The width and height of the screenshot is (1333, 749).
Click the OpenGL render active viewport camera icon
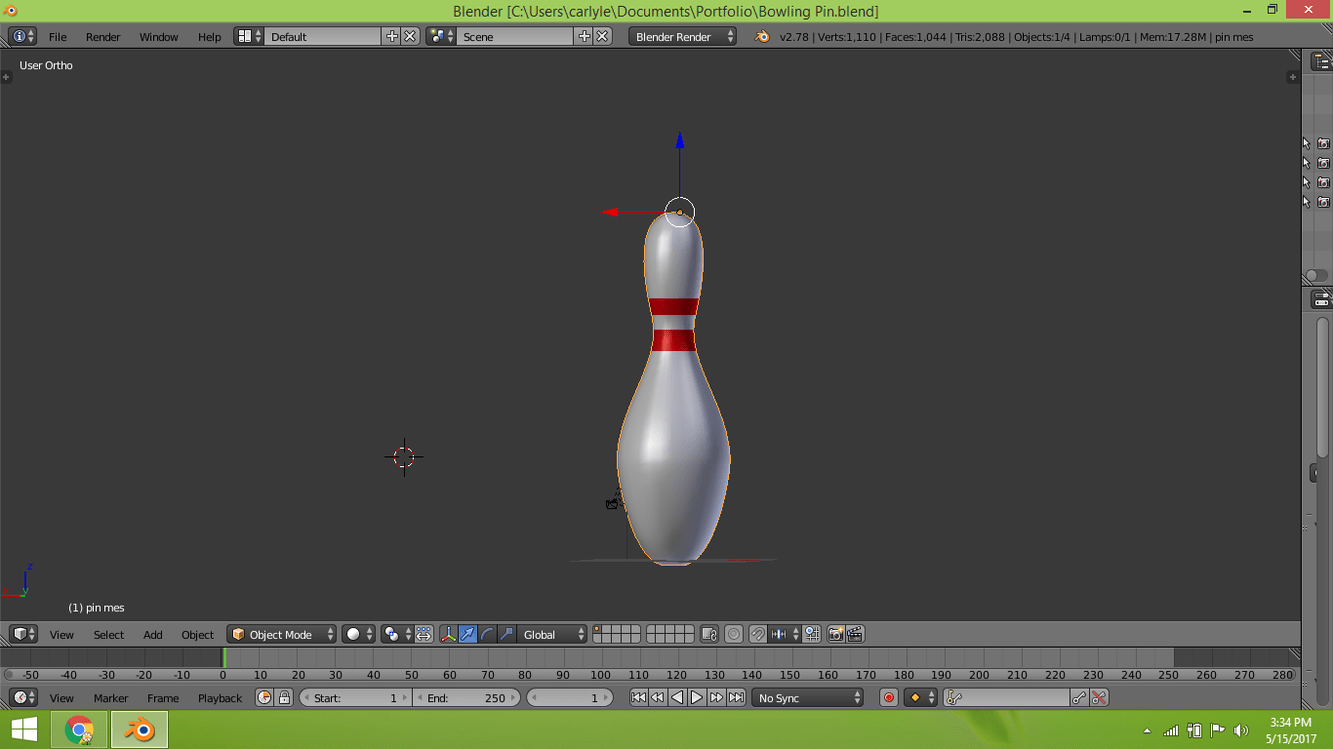835,635
